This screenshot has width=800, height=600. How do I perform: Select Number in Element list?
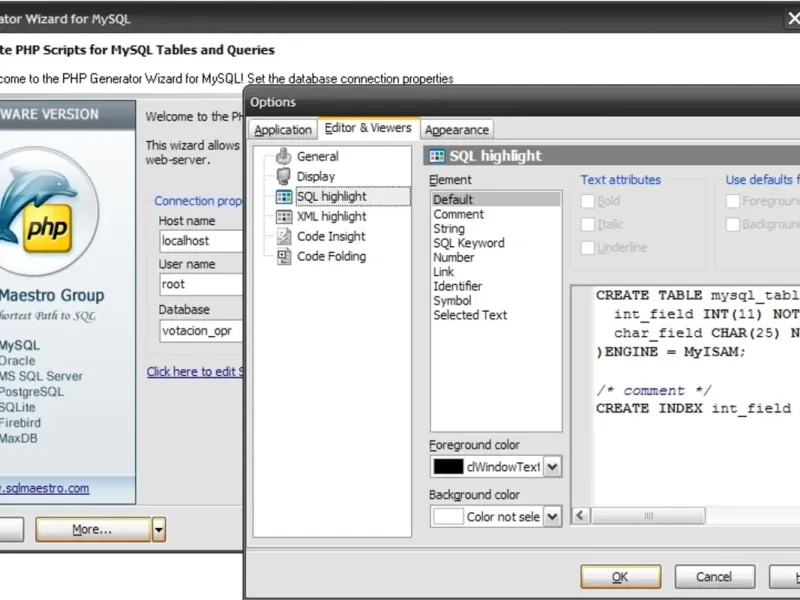click(x=496, y=257)
